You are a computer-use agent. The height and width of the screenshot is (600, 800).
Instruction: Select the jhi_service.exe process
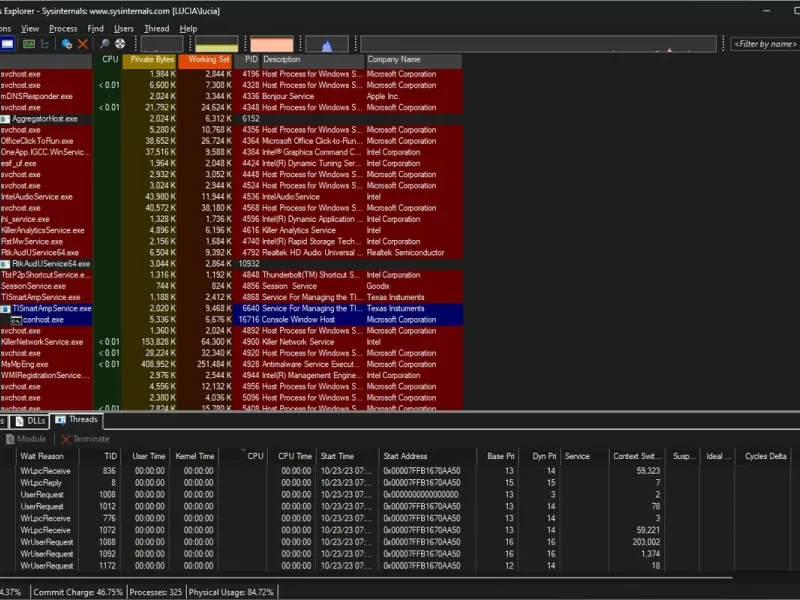pyautogui.click(x=231, y=219)
